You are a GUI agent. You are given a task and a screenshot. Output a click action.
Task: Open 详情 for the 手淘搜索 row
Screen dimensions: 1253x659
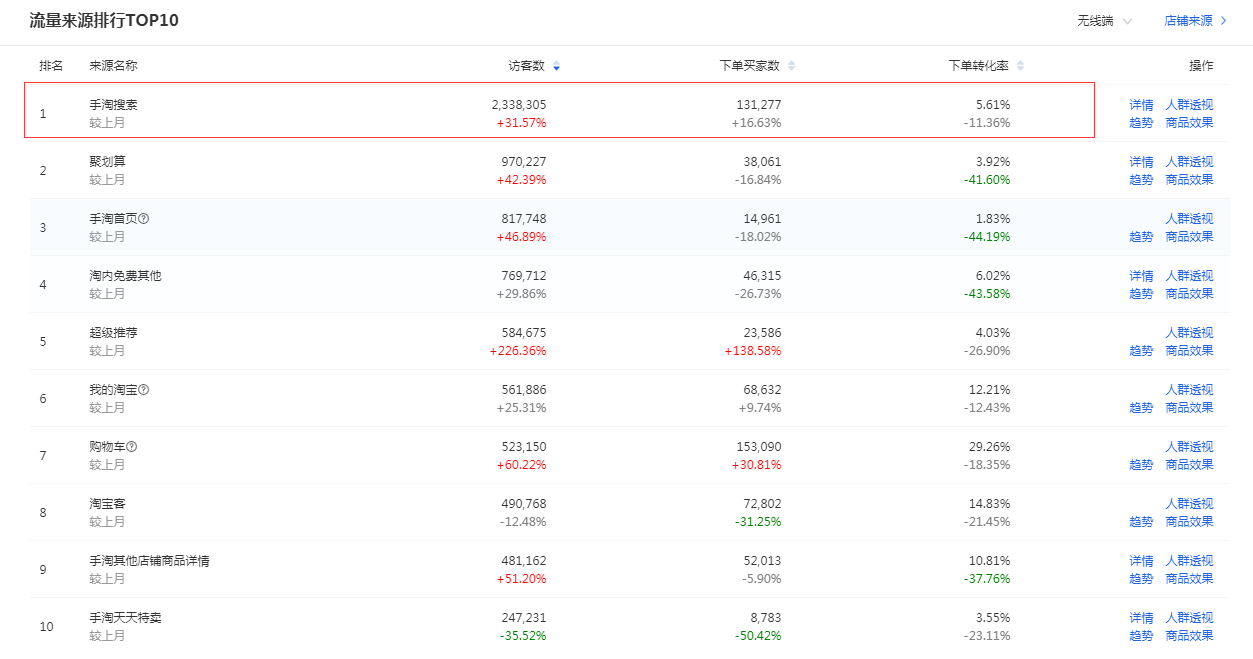[1141, 104]
